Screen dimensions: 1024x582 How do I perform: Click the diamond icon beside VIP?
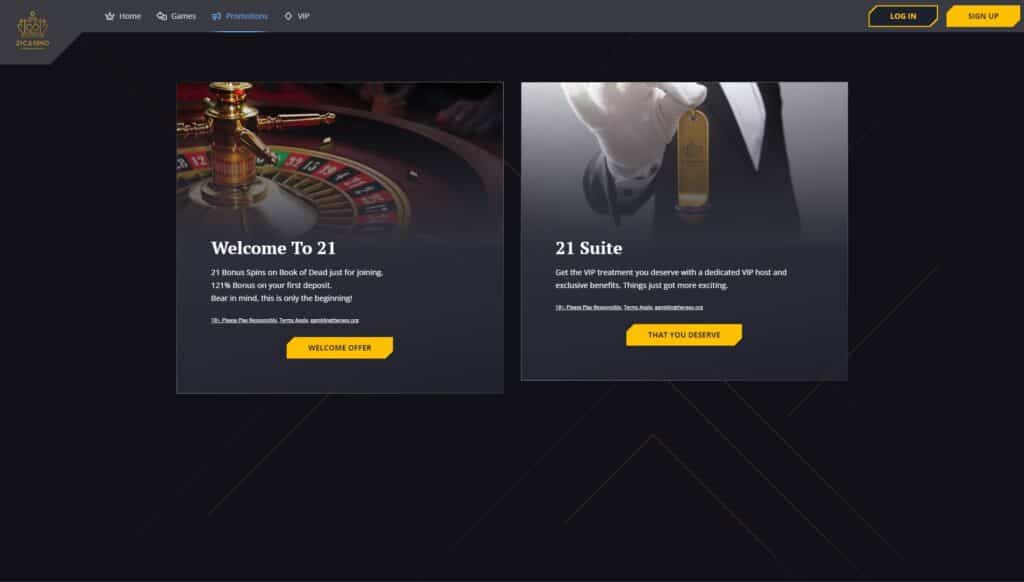click(288, 16)
